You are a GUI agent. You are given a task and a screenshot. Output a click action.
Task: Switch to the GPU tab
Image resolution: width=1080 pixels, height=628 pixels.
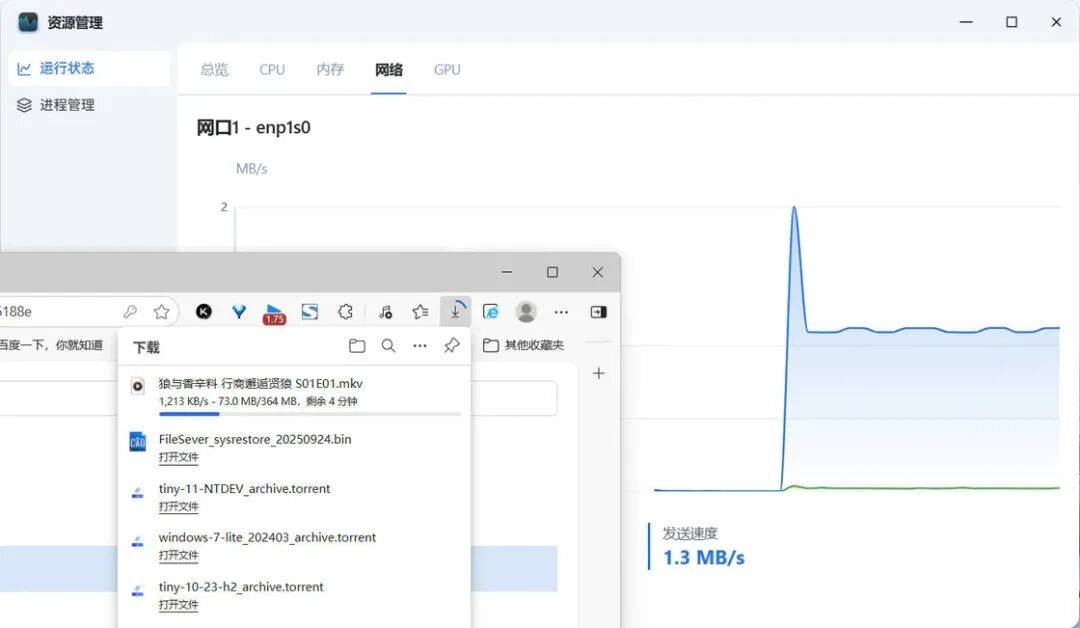447,70
